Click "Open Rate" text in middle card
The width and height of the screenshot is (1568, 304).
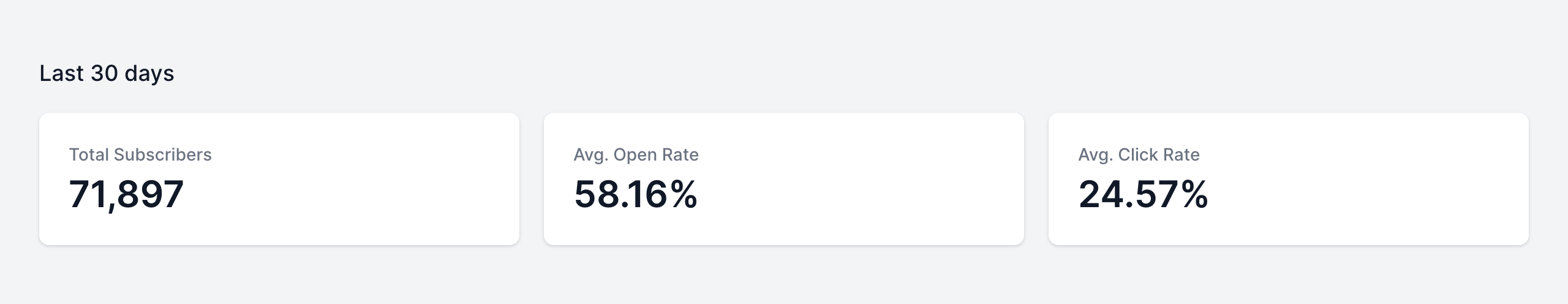tap(656, 154)
